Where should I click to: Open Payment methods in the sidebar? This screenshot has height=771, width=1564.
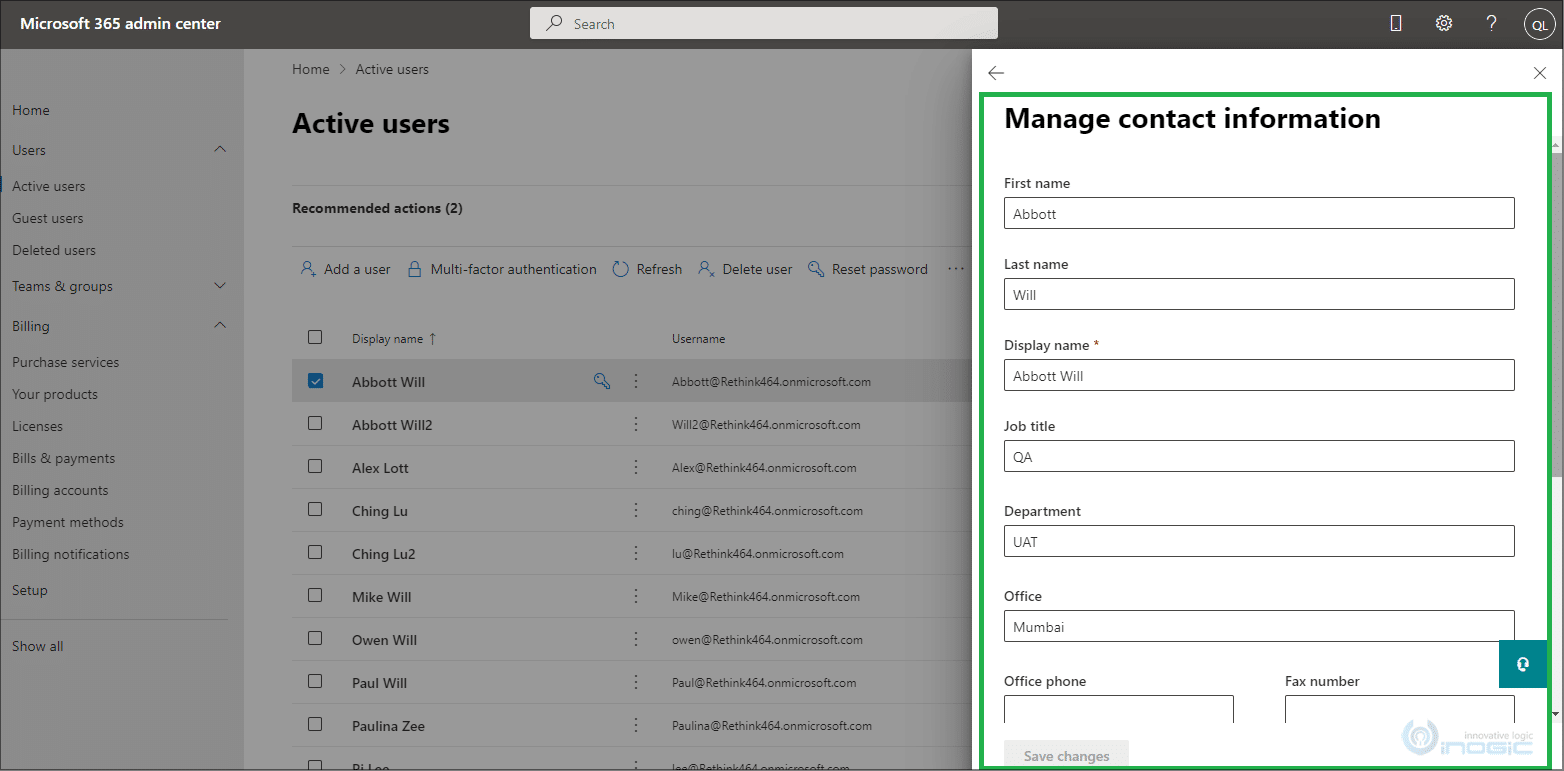(68, 522)
